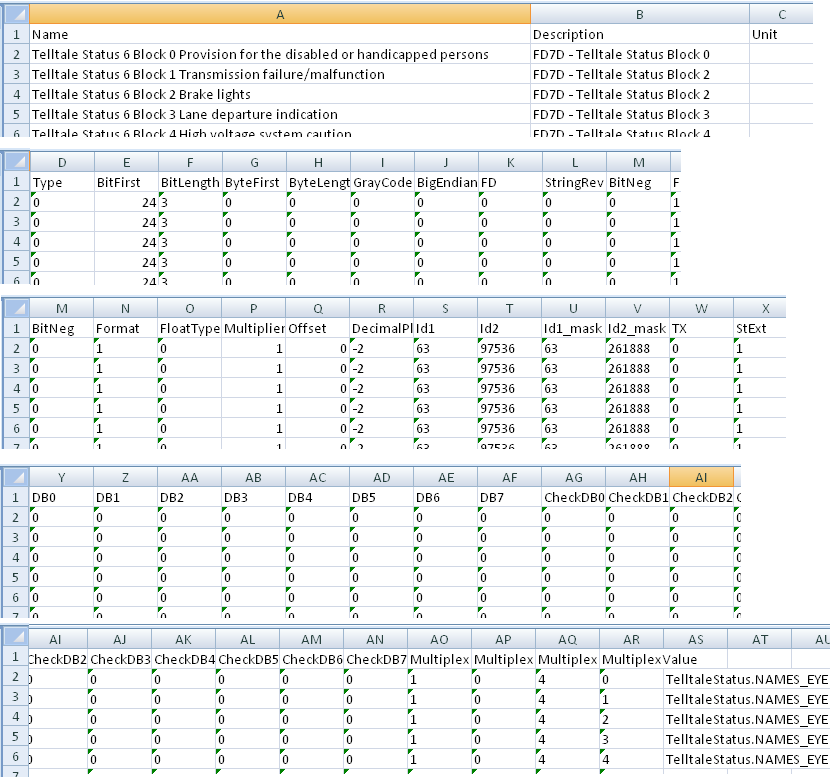Click the 'CheckDB5' header cell
830x783 pixels.
tap(248, 660)
